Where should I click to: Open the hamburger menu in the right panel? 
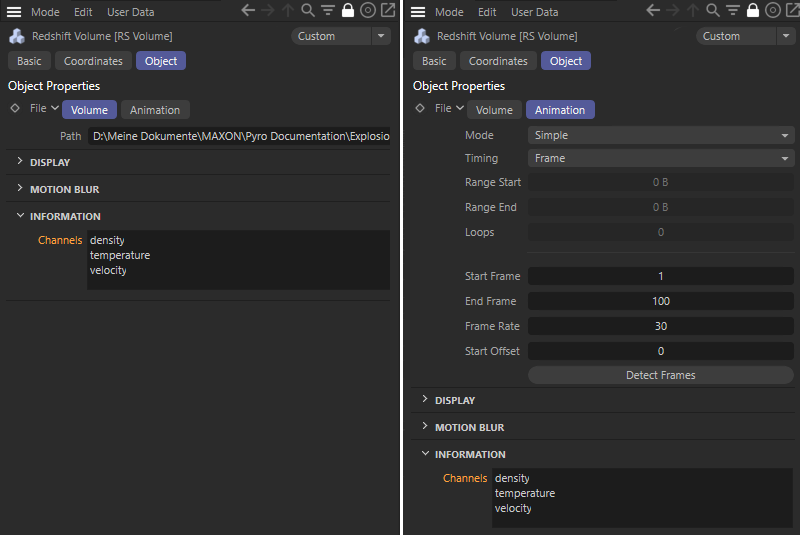click(x=419, y=12)
